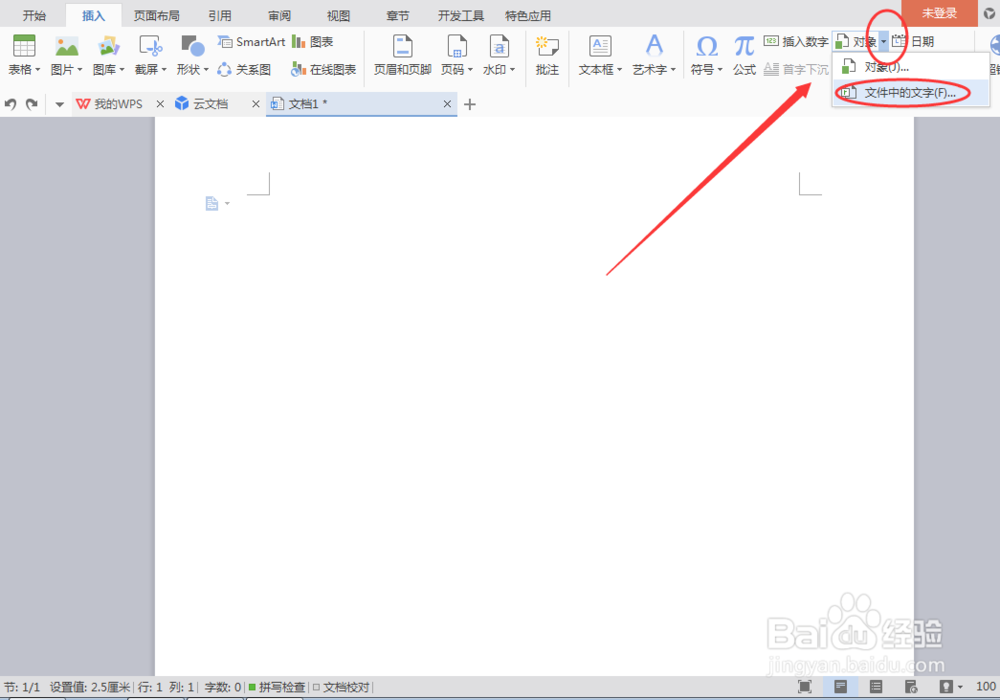Screen dimensions: 1000x700
Task: Click the 字数: 0 word count
Action: coord(223,687)
